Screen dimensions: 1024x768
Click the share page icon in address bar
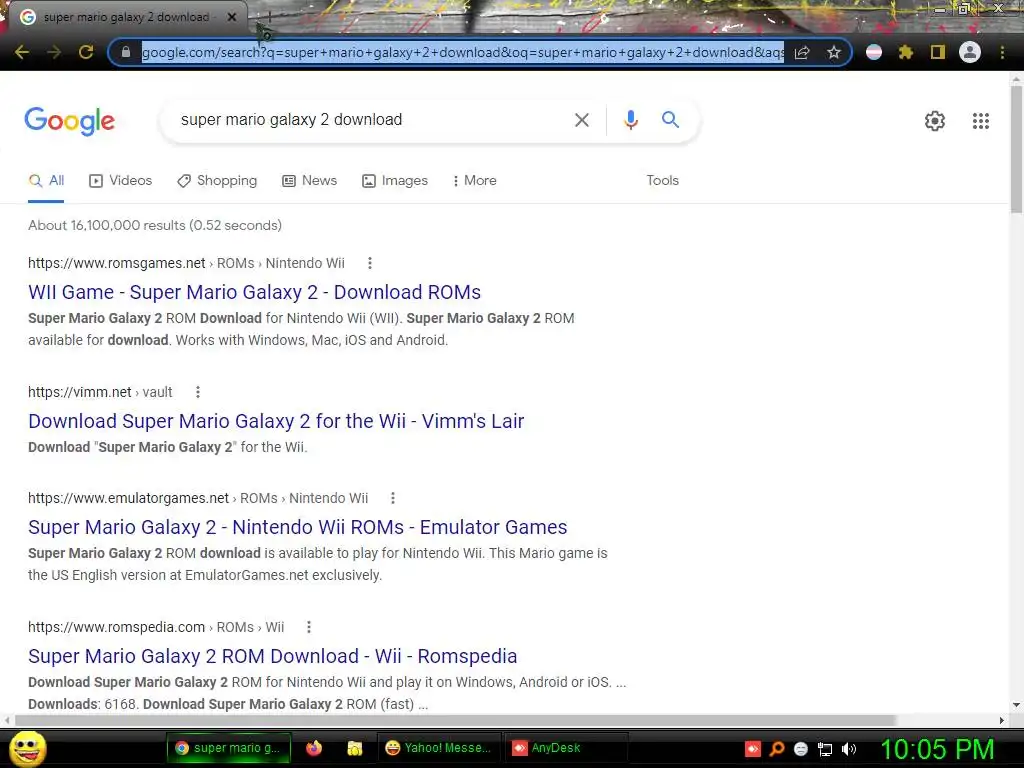[x=802, y=52]
